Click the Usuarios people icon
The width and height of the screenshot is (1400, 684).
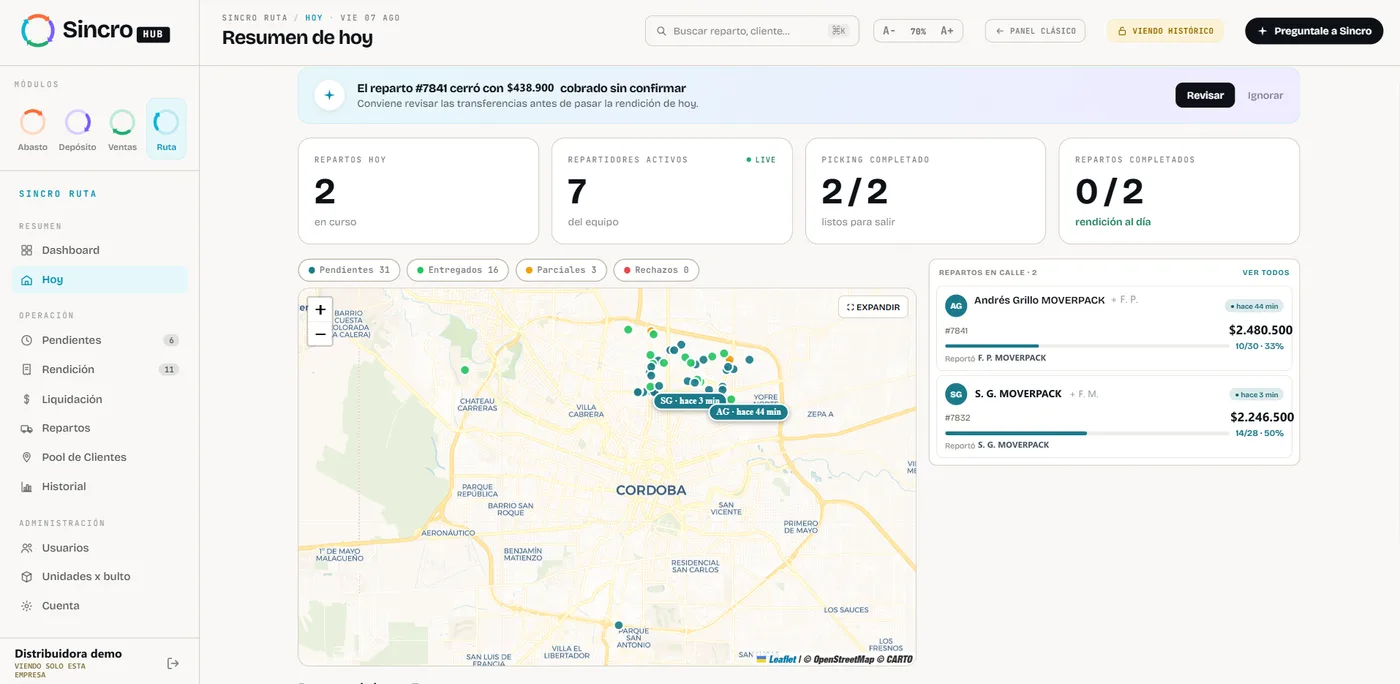(x=27, y=548)
